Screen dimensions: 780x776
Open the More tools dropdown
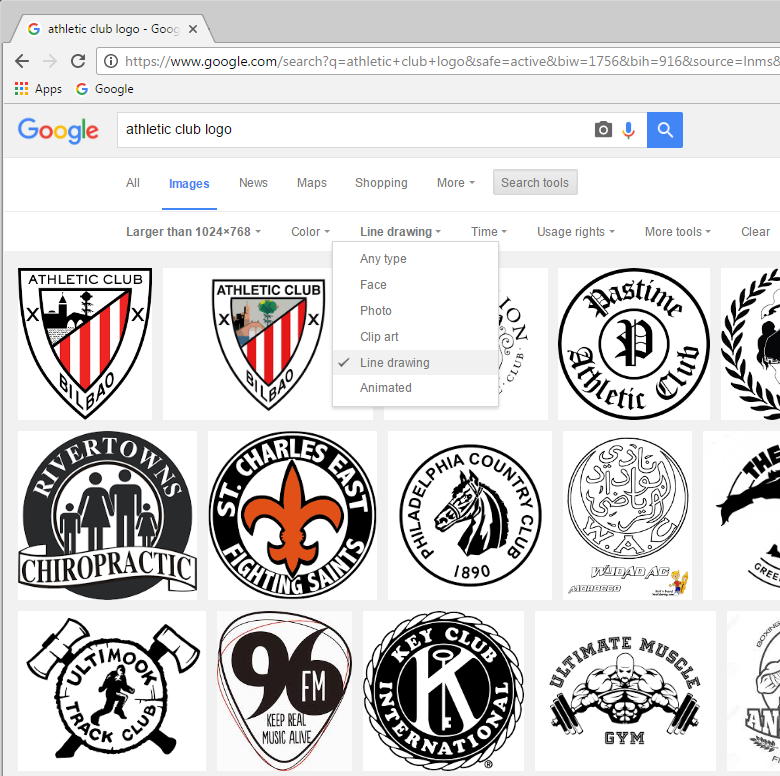pos(678,232)
